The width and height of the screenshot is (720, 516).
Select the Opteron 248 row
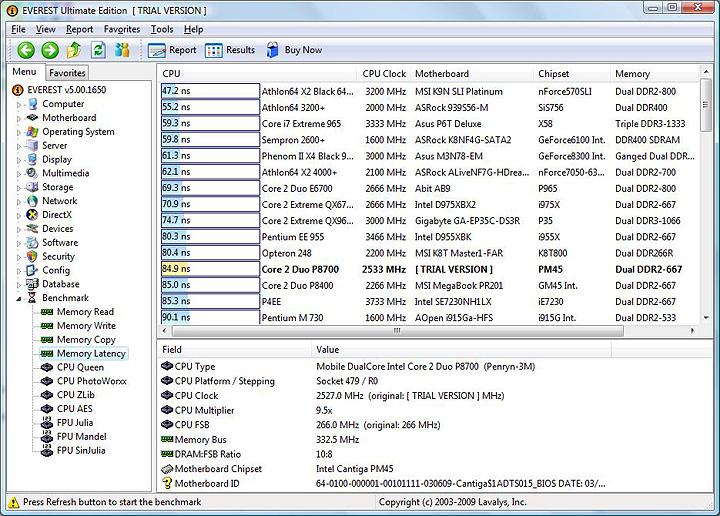(x=429, y=253)
